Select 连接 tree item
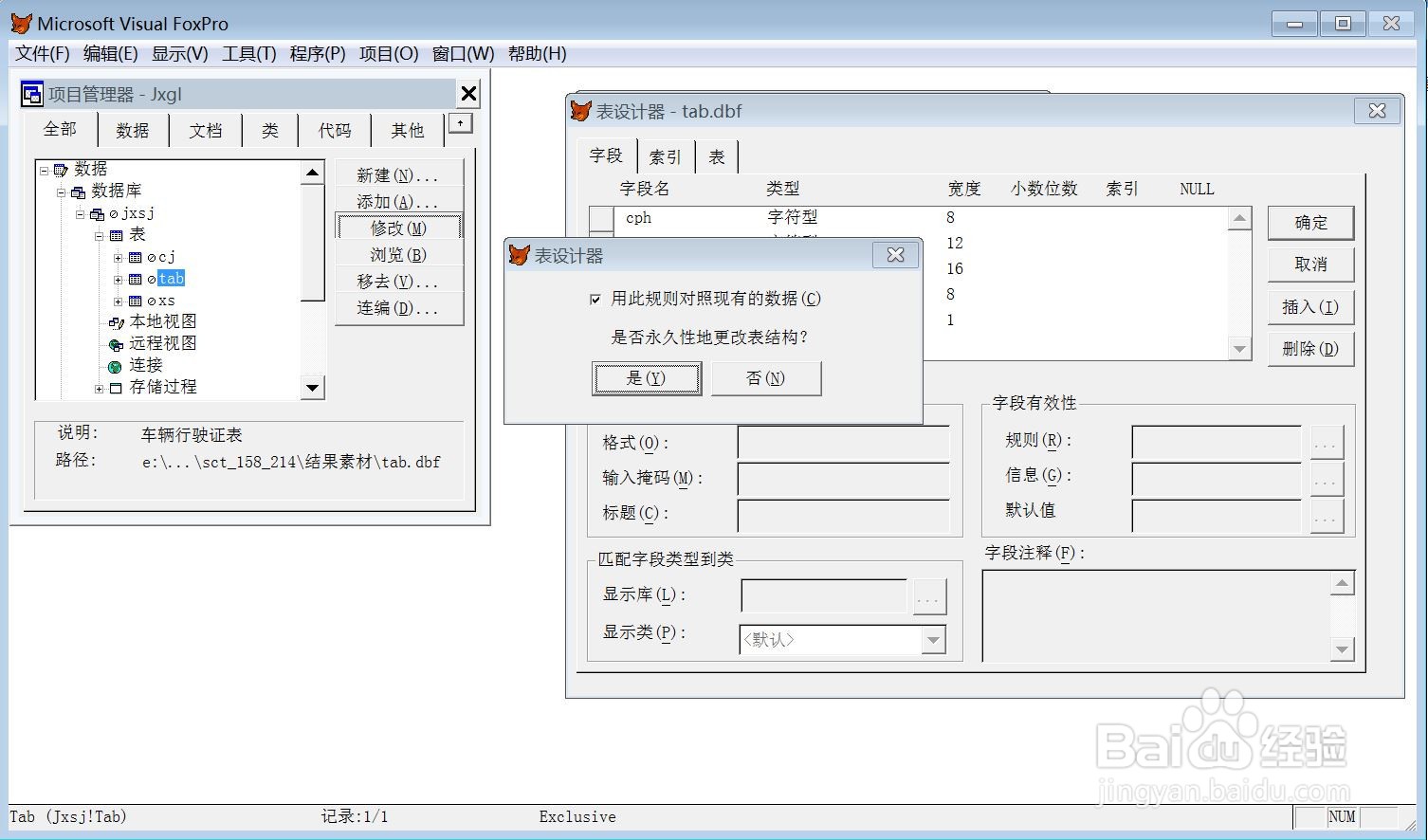This screenshot has width=1428, height=840. [x=146, y=365]
